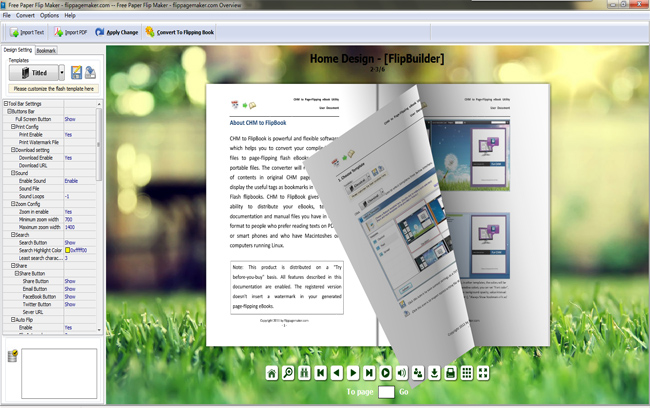Click the settings list scrollbar up arrow

pyautogui.click(x=99, y=104)
